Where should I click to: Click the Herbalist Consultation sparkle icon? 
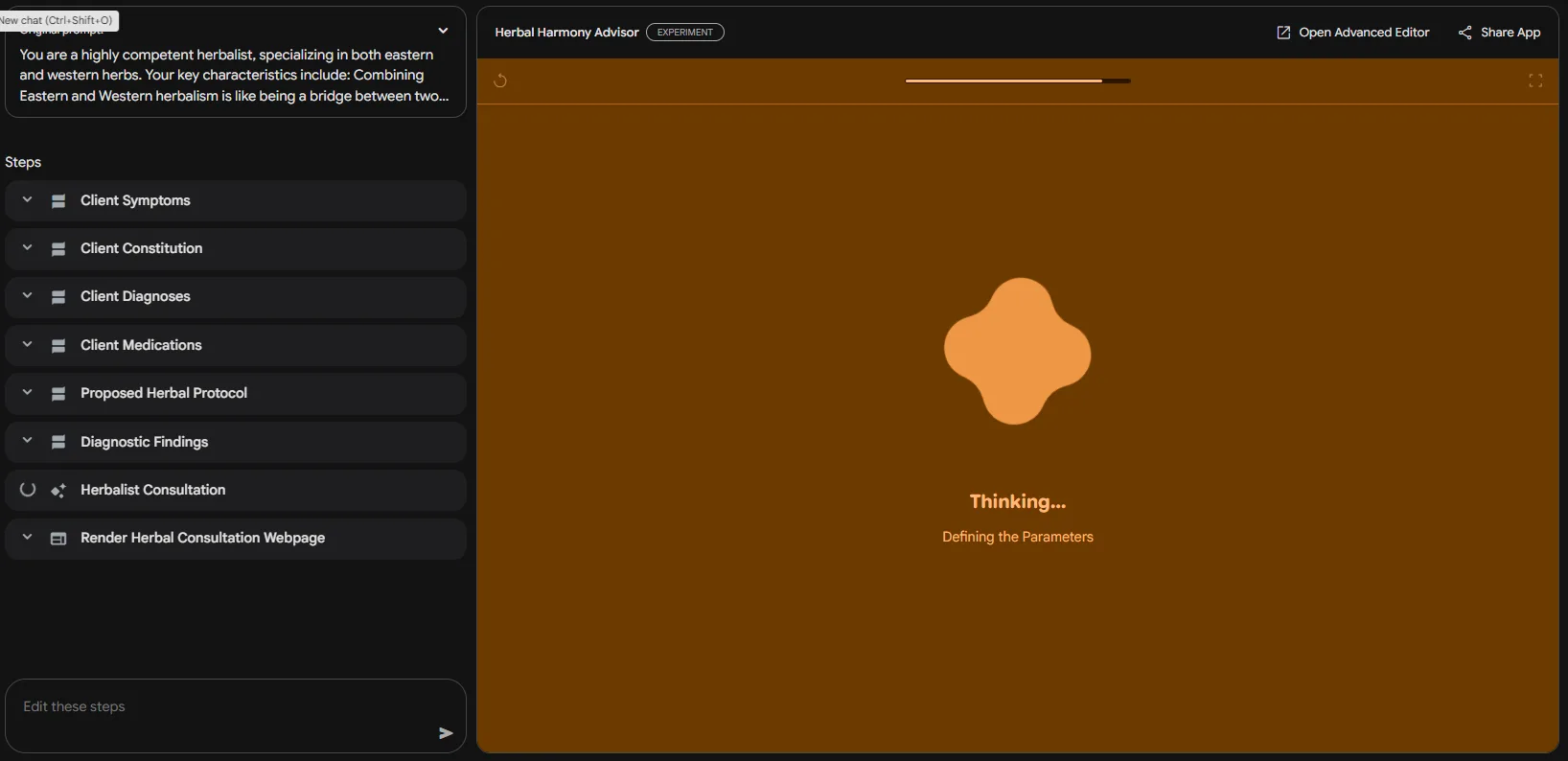58,491
